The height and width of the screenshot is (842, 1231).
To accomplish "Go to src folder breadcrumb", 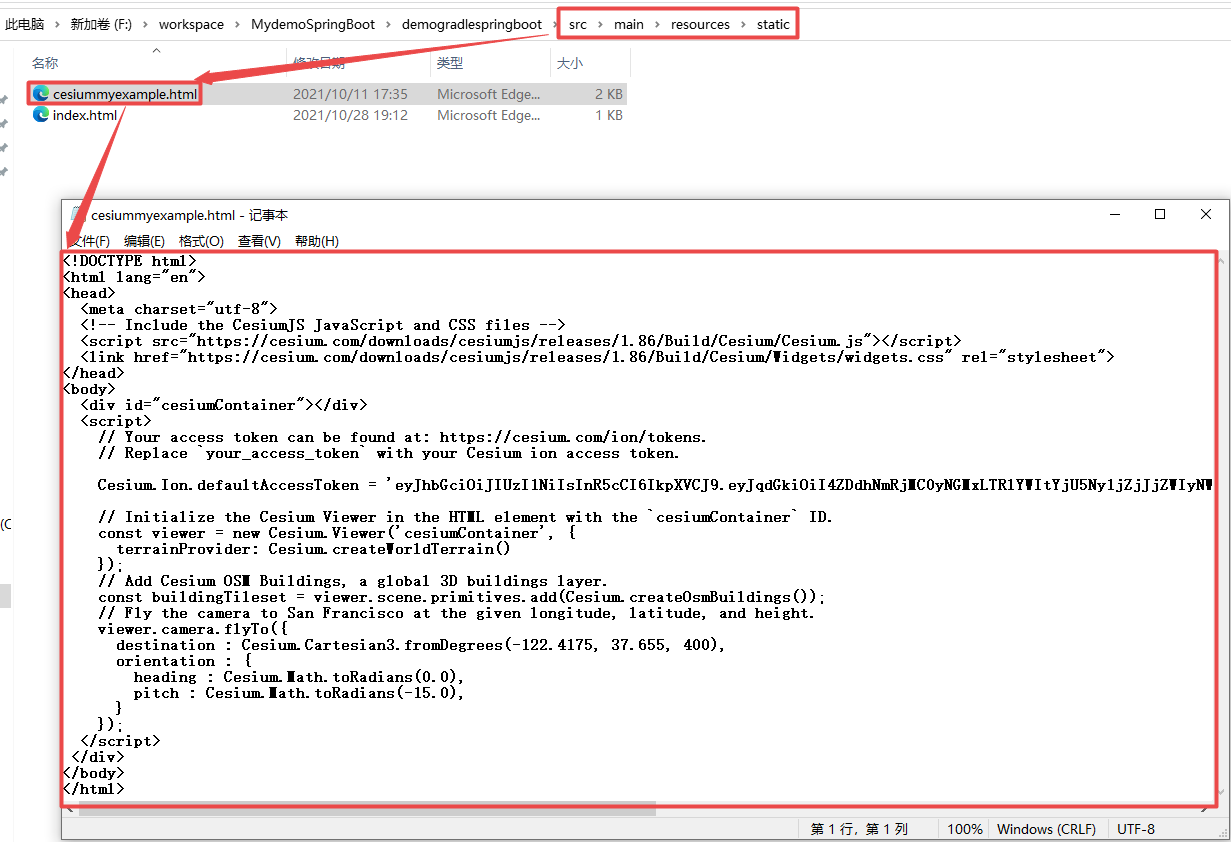I will pyautogui.click(x=578, y=24).
